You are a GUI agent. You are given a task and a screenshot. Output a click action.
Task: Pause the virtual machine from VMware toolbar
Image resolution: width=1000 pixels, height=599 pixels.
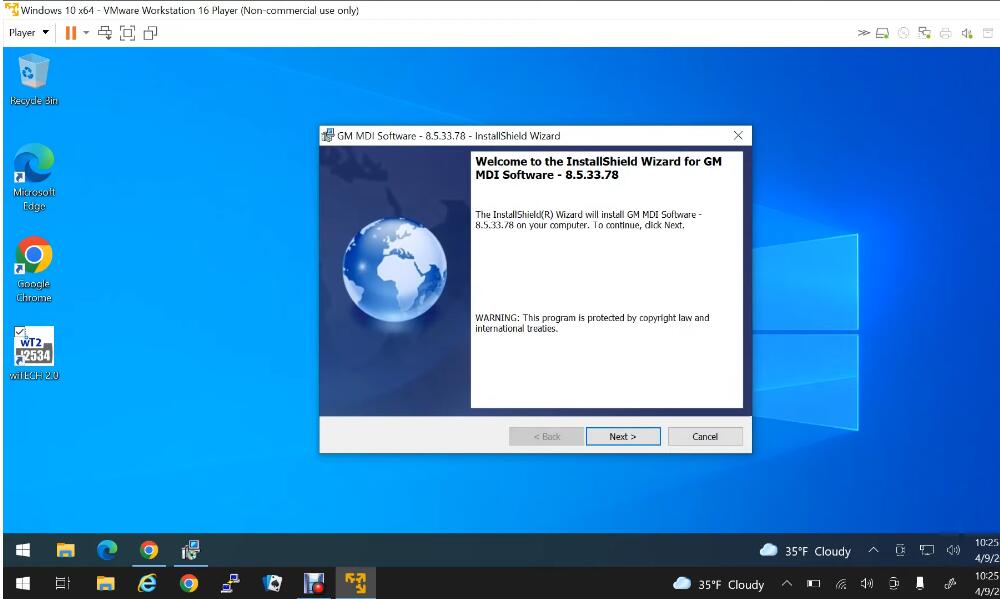tap(71, 33)
